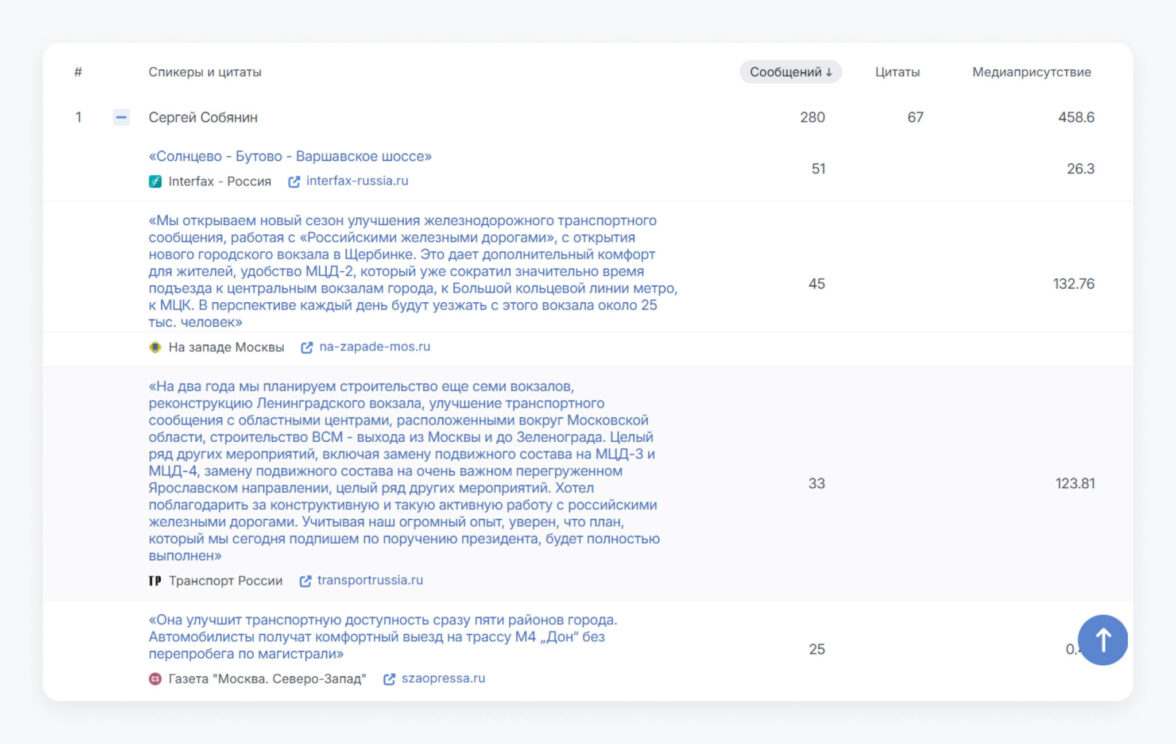This screenshot has height=744, width=1176.
Task: Open the interfax-russia.ru link
Action: (x=357, y=181)
